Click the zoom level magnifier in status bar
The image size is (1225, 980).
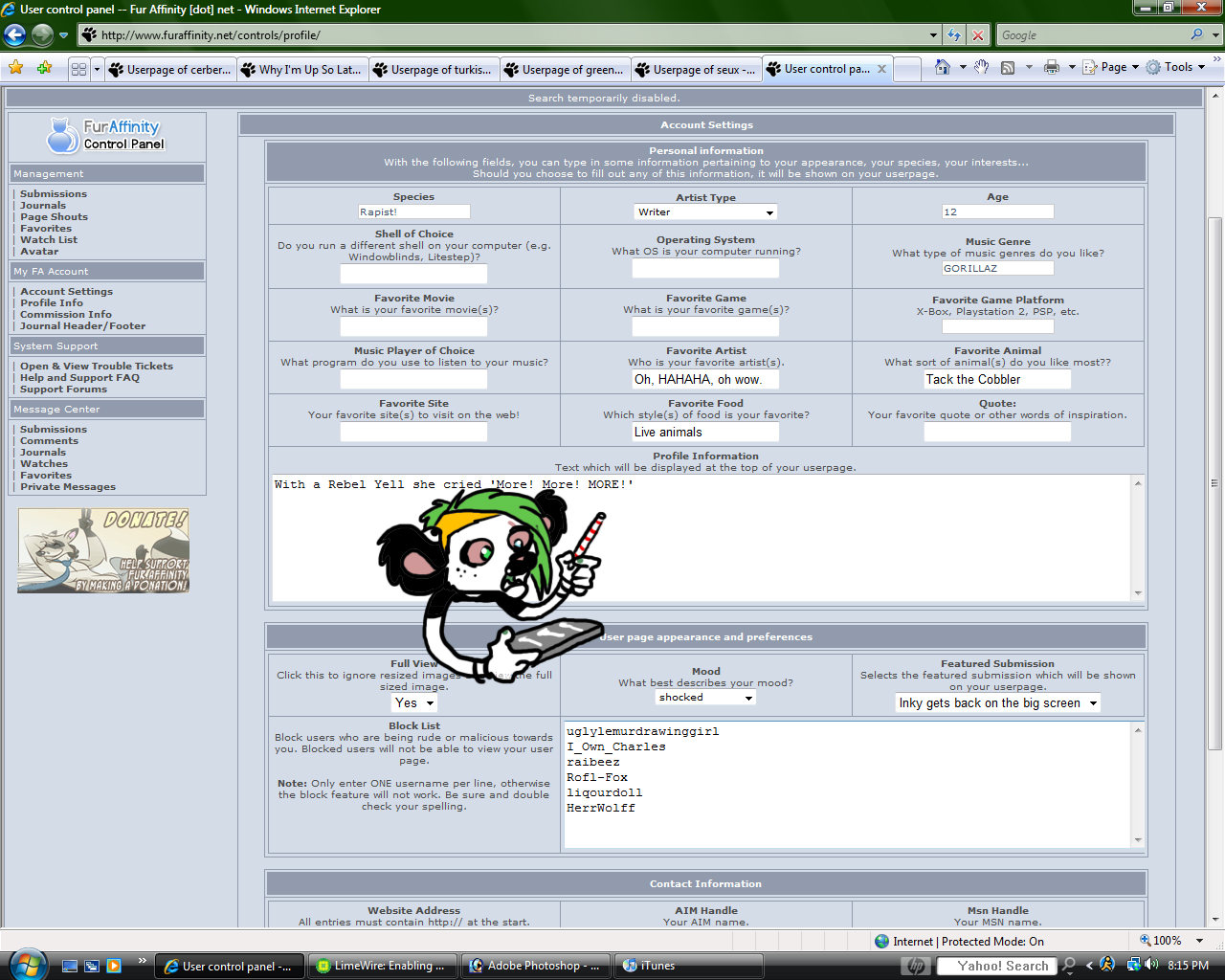[1146, 940]
